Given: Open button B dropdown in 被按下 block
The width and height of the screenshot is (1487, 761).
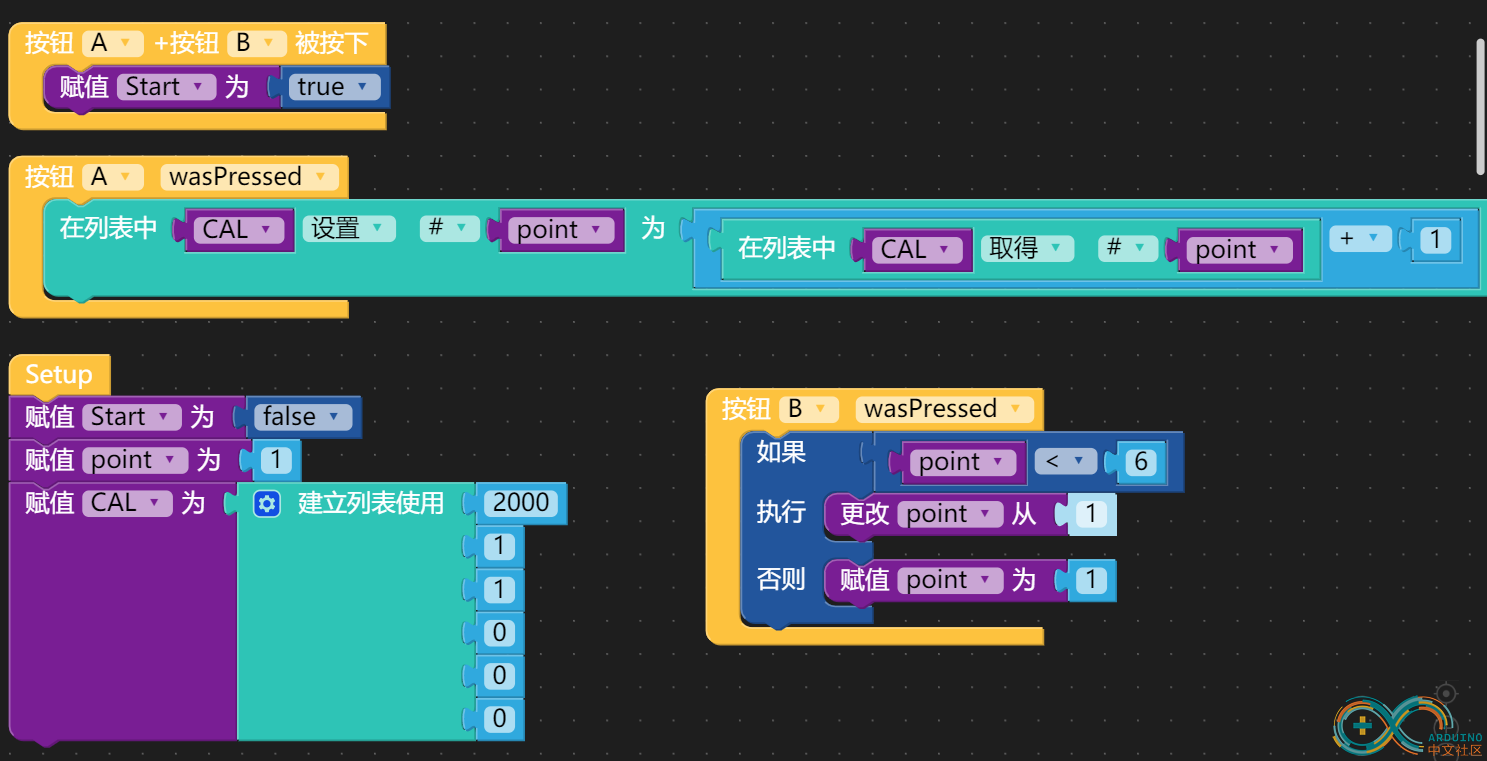Looking at the screenshot, I should tap(257, 43).
